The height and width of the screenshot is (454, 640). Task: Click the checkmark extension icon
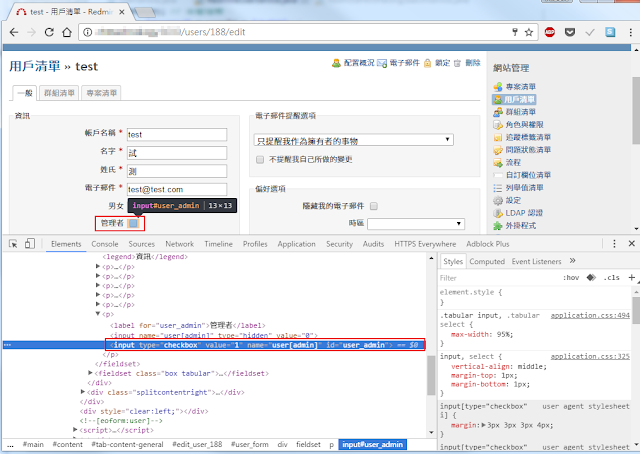coord(590,32)
